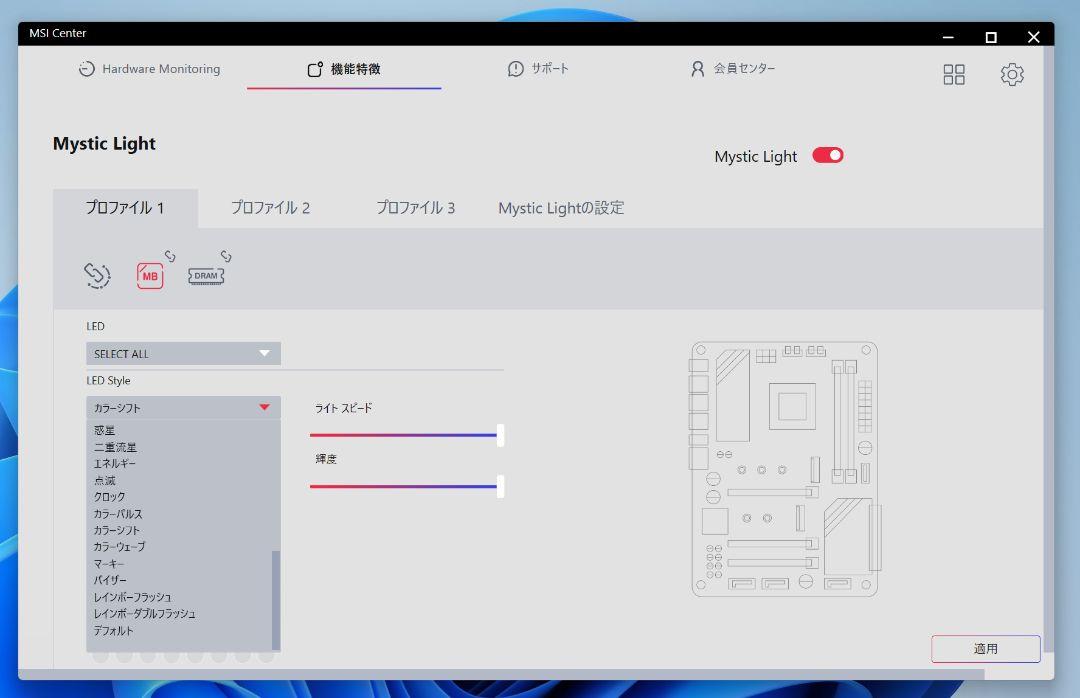The image size is (1080, 698).
Task: Open the 機能特徴 tab
Action: point(344,69)
